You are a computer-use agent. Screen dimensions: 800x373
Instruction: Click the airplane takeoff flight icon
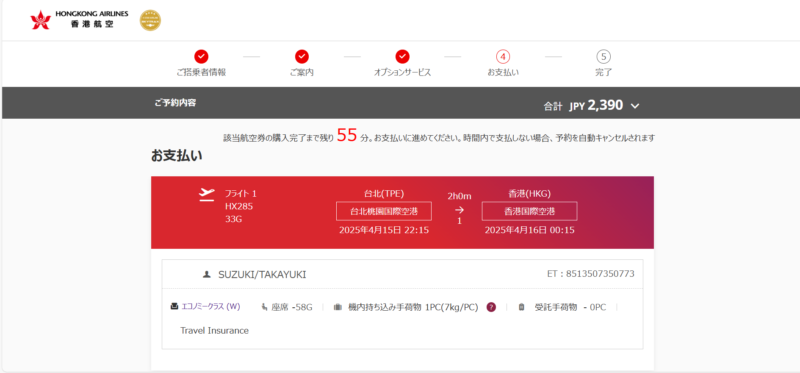coord(207,195)
